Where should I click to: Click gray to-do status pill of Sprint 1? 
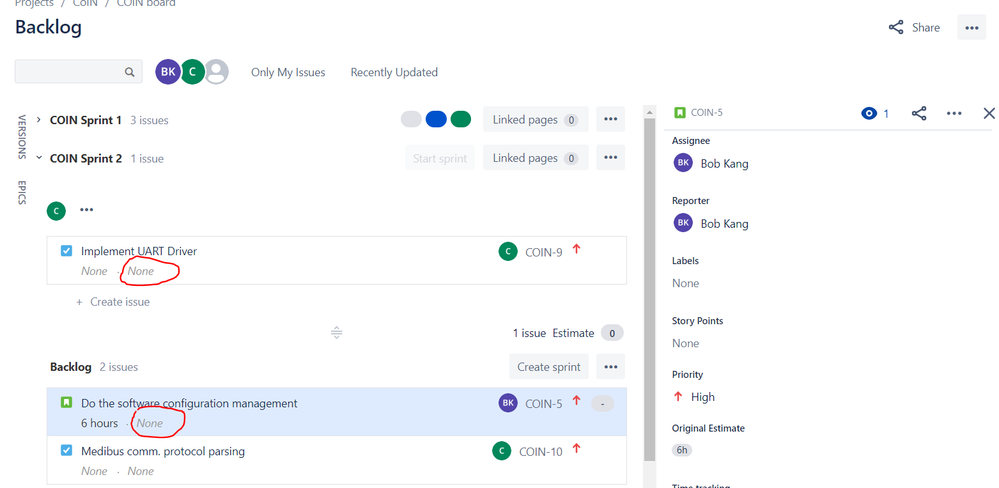point(411,119)
